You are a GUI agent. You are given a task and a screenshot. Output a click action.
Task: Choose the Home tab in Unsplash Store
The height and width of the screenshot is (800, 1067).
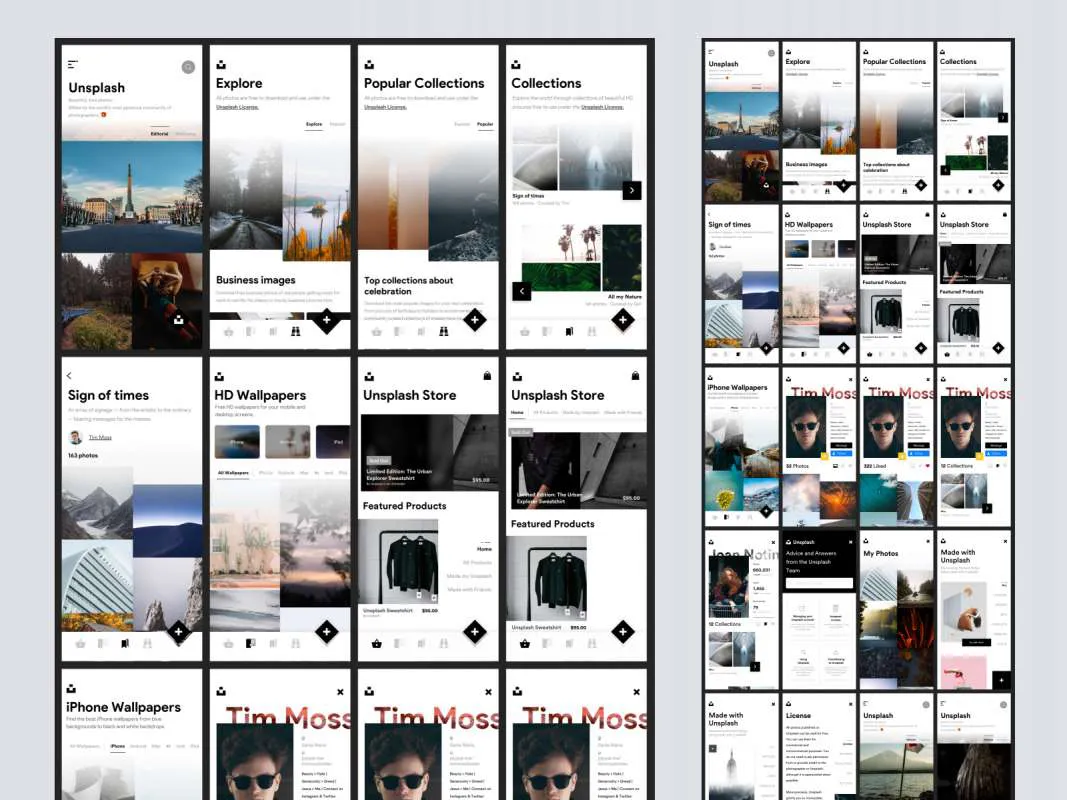point(518,412)
